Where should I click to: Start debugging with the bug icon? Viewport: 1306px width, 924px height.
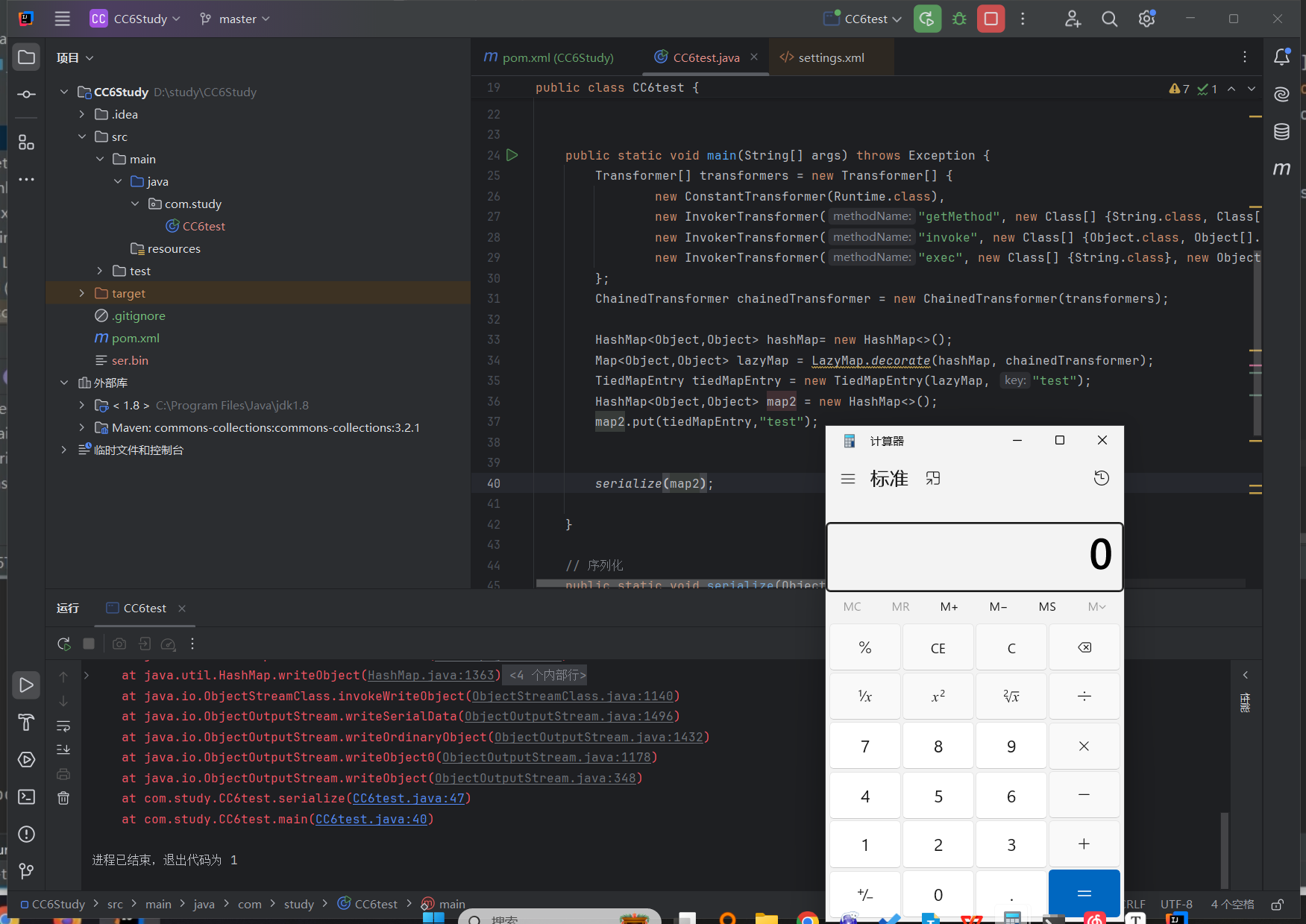coord(959,19)
